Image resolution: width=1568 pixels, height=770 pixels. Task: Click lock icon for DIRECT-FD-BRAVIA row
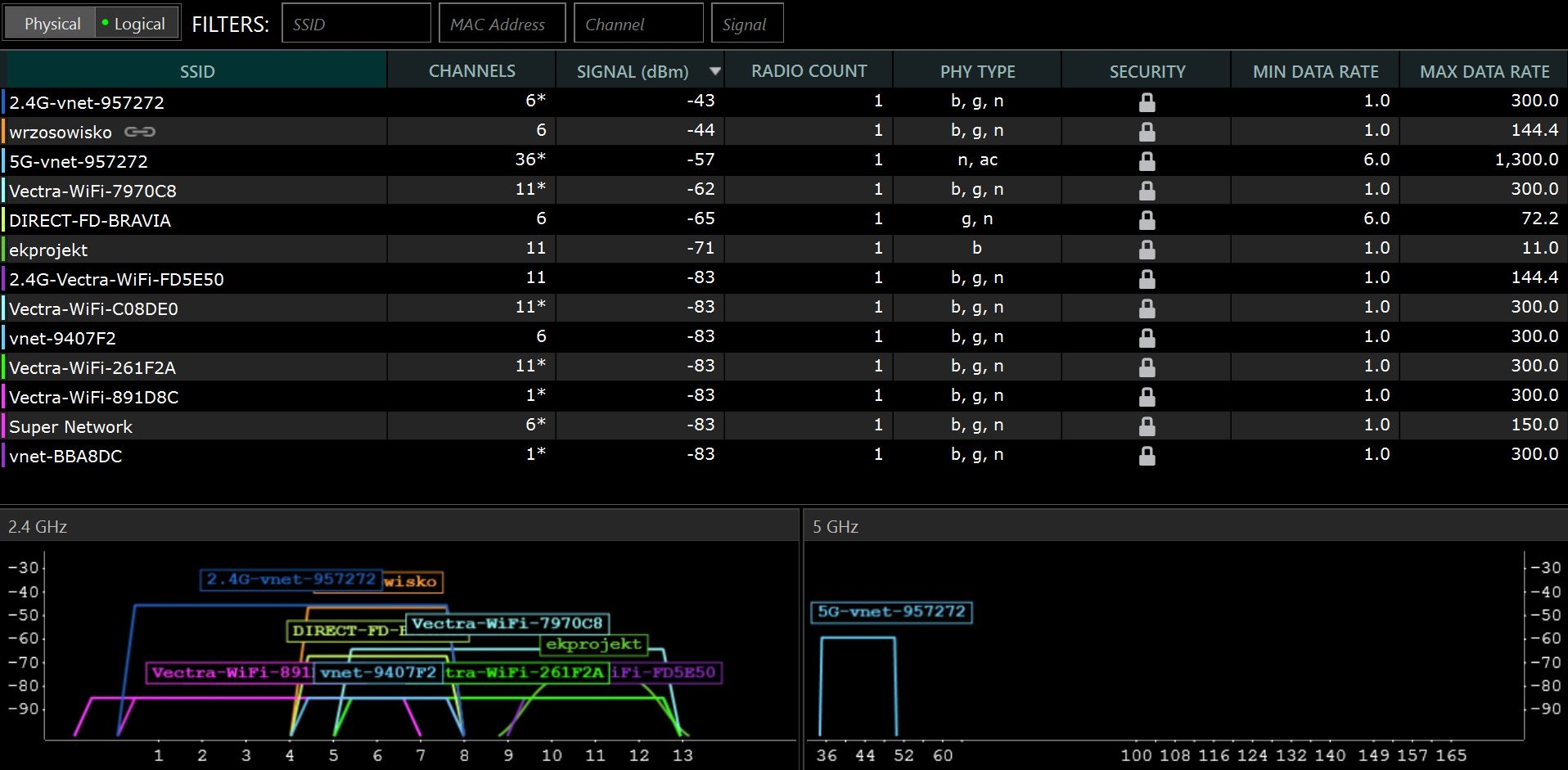(1147, 220)
